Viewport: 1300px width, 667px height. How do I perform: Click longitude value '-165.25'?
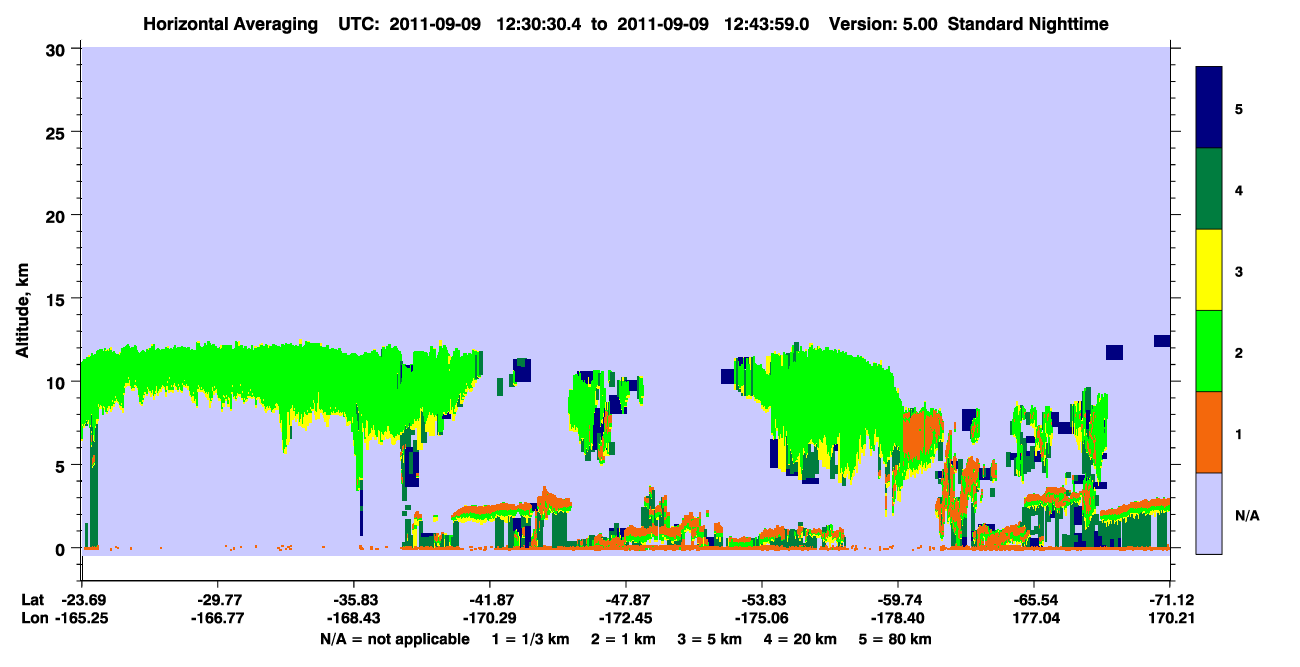(x=81, y=618)
